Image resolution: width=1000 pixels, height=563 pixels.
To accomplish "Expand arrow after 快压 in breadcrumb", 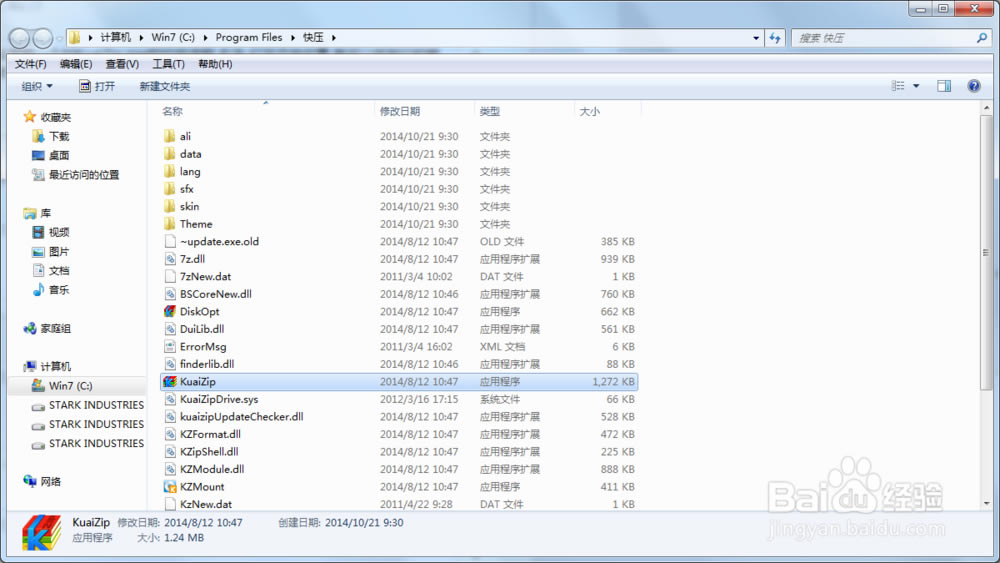I will coord(334,38).
